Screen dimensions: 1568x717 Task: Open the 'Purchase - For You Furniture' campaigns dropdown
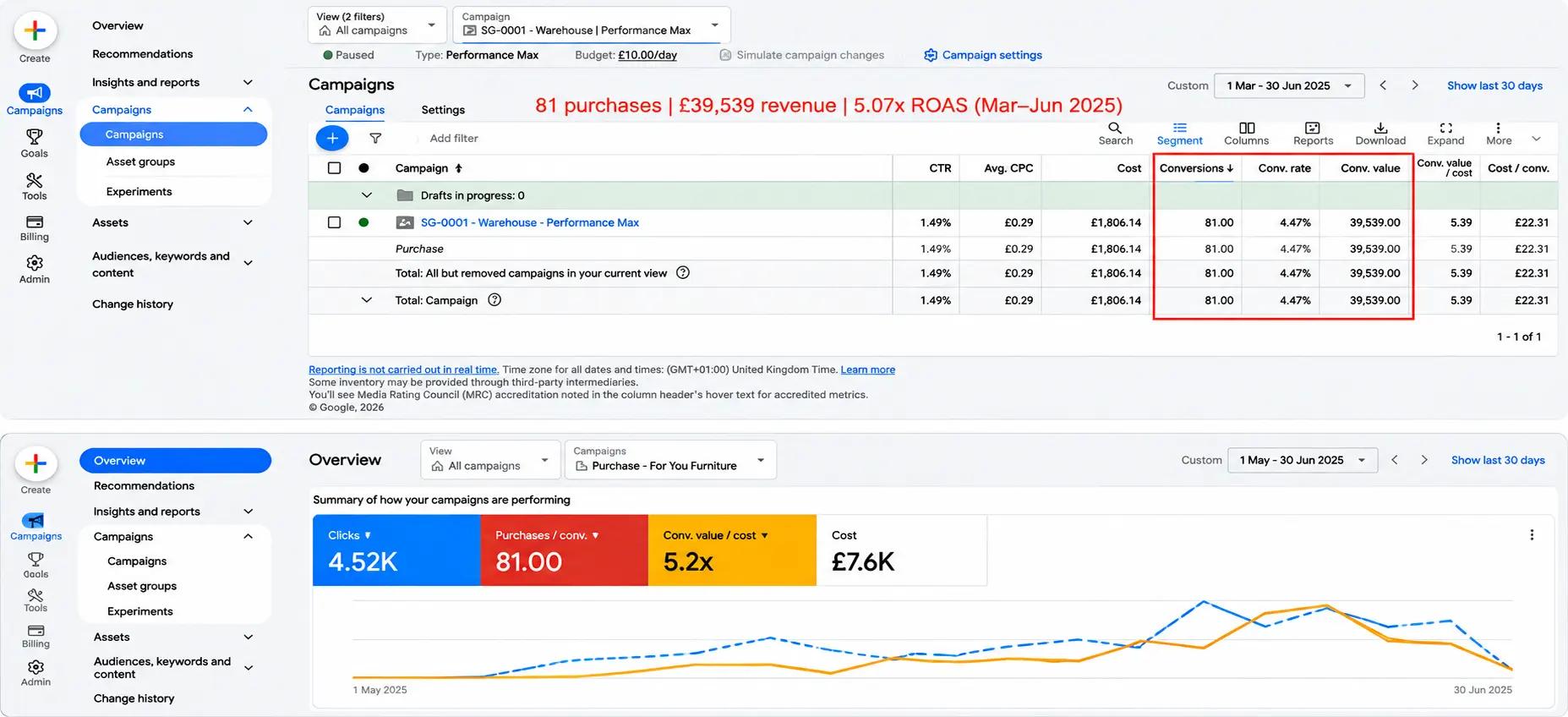click(670, 459)
